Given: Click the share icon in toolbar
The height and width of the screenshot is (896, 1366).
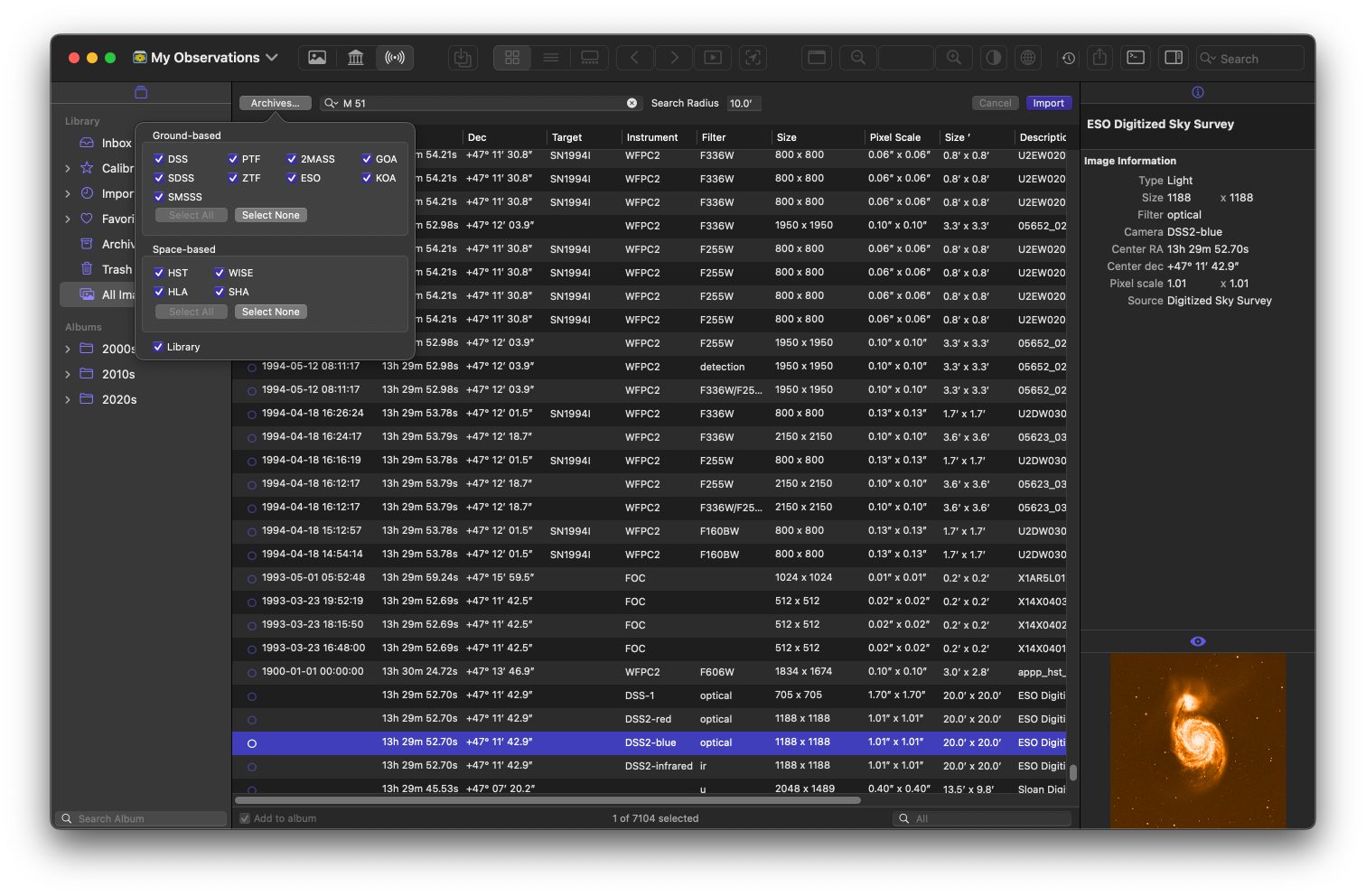Looking at the screenshot, I should [x=1099, y=58].
